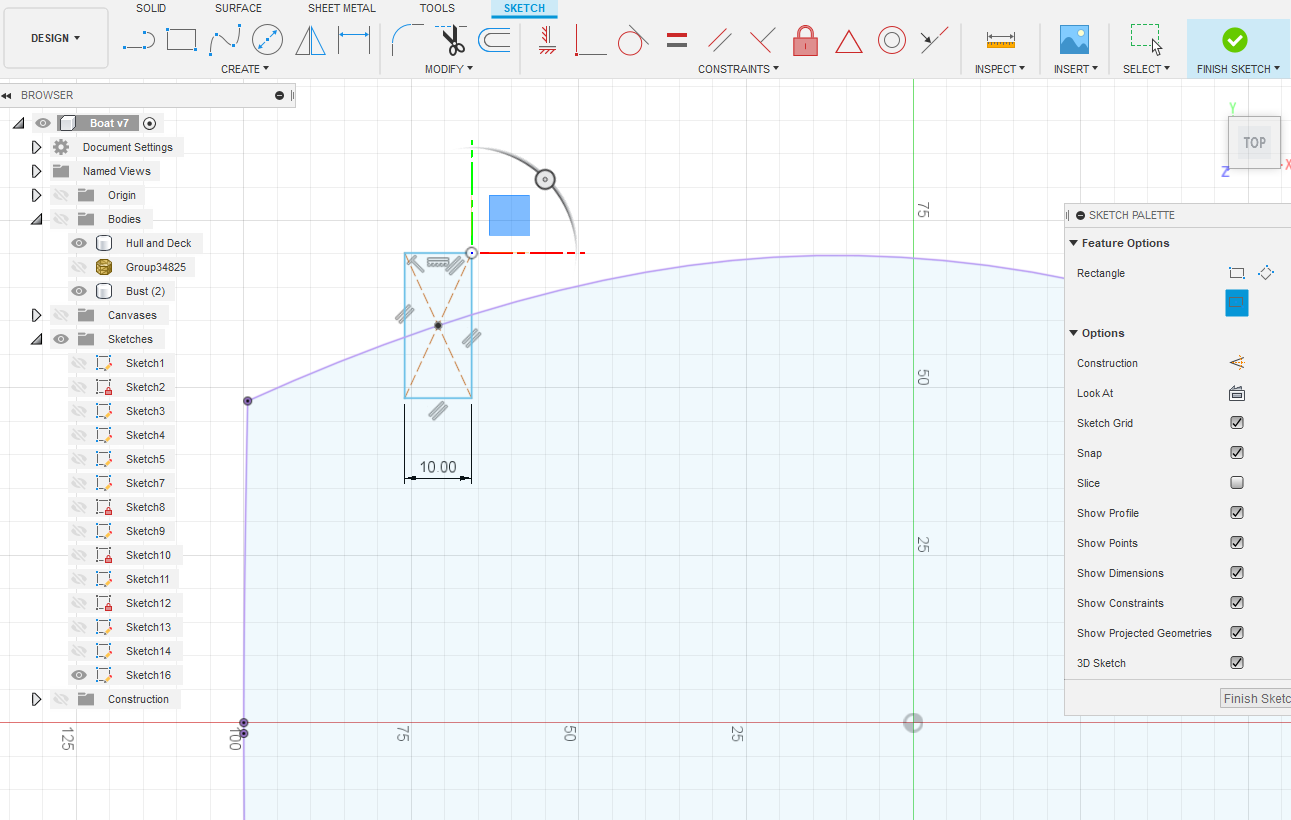
Task: Select the Mirror sketch tool
Action: coord(311,40)
